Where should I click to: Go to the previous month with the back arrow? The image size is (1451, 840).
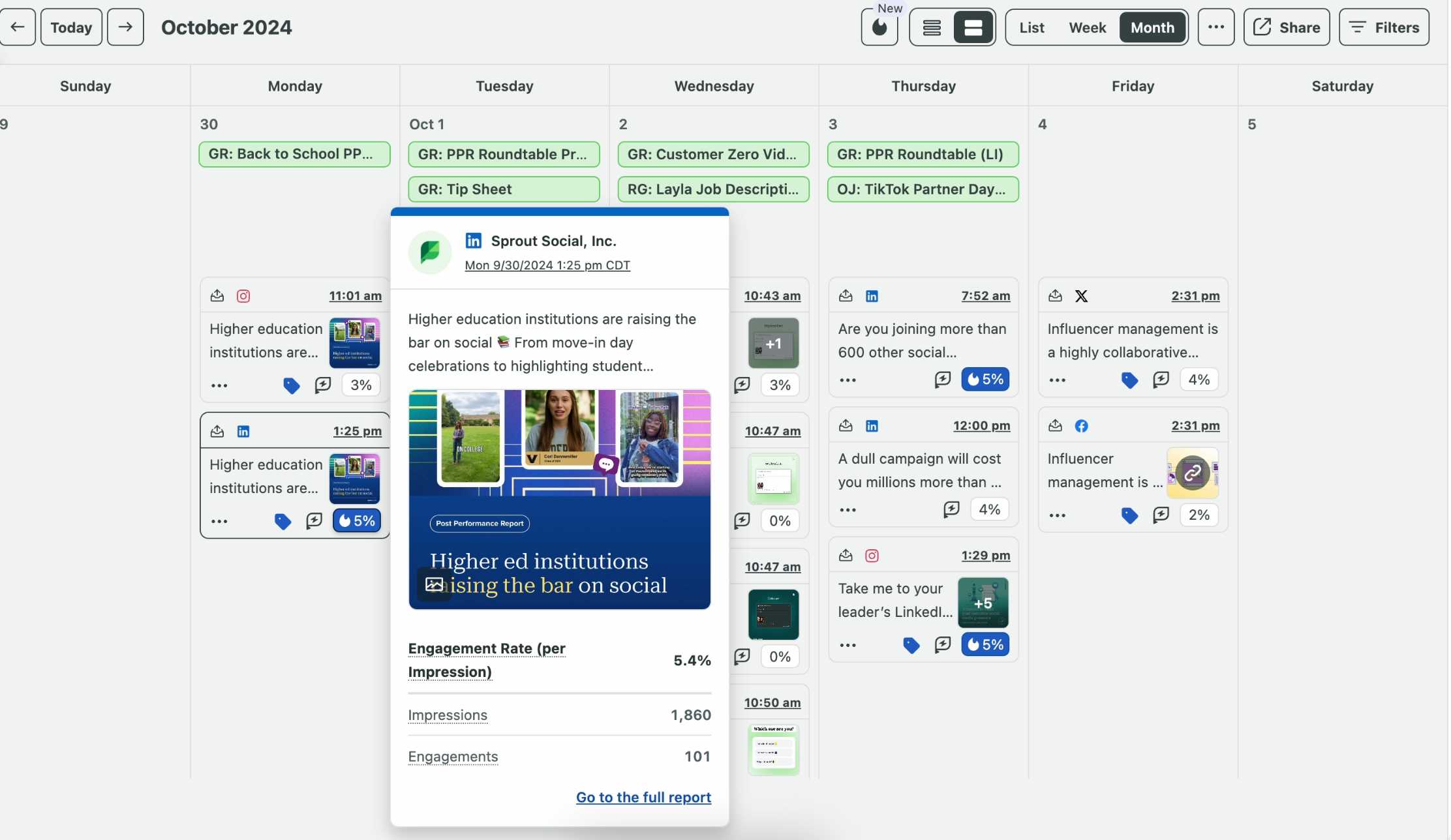click(x=18, y=27)
